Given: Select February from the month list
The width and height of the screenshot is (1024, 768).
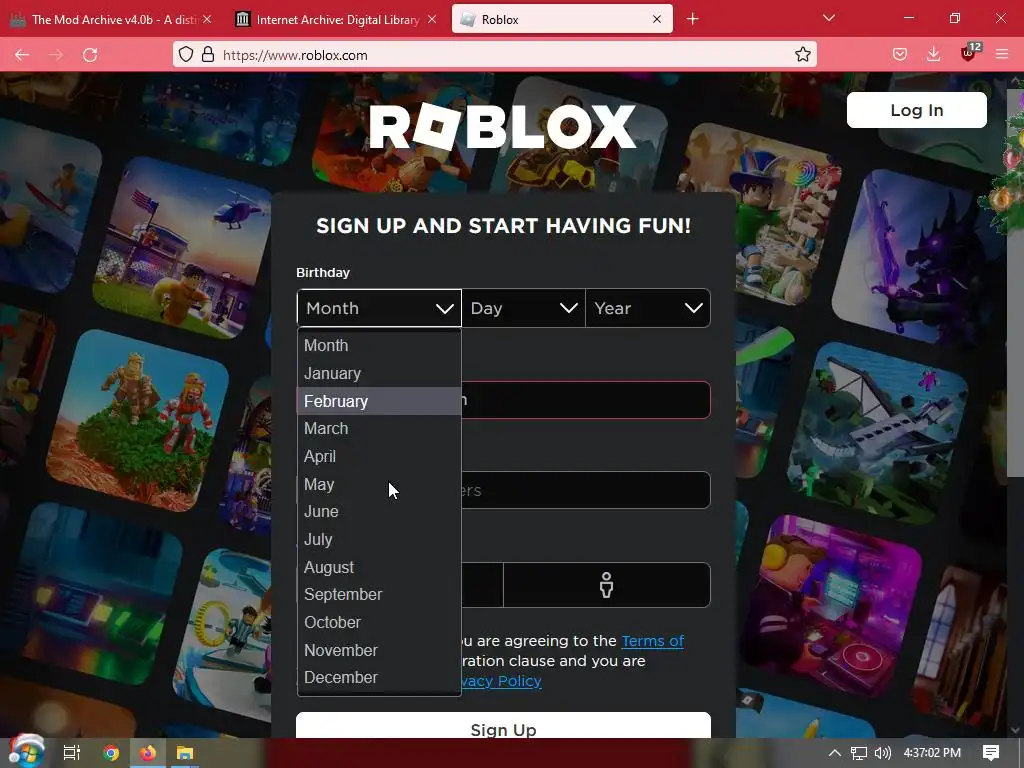Looking at the screenshot, I should point(379,401).
